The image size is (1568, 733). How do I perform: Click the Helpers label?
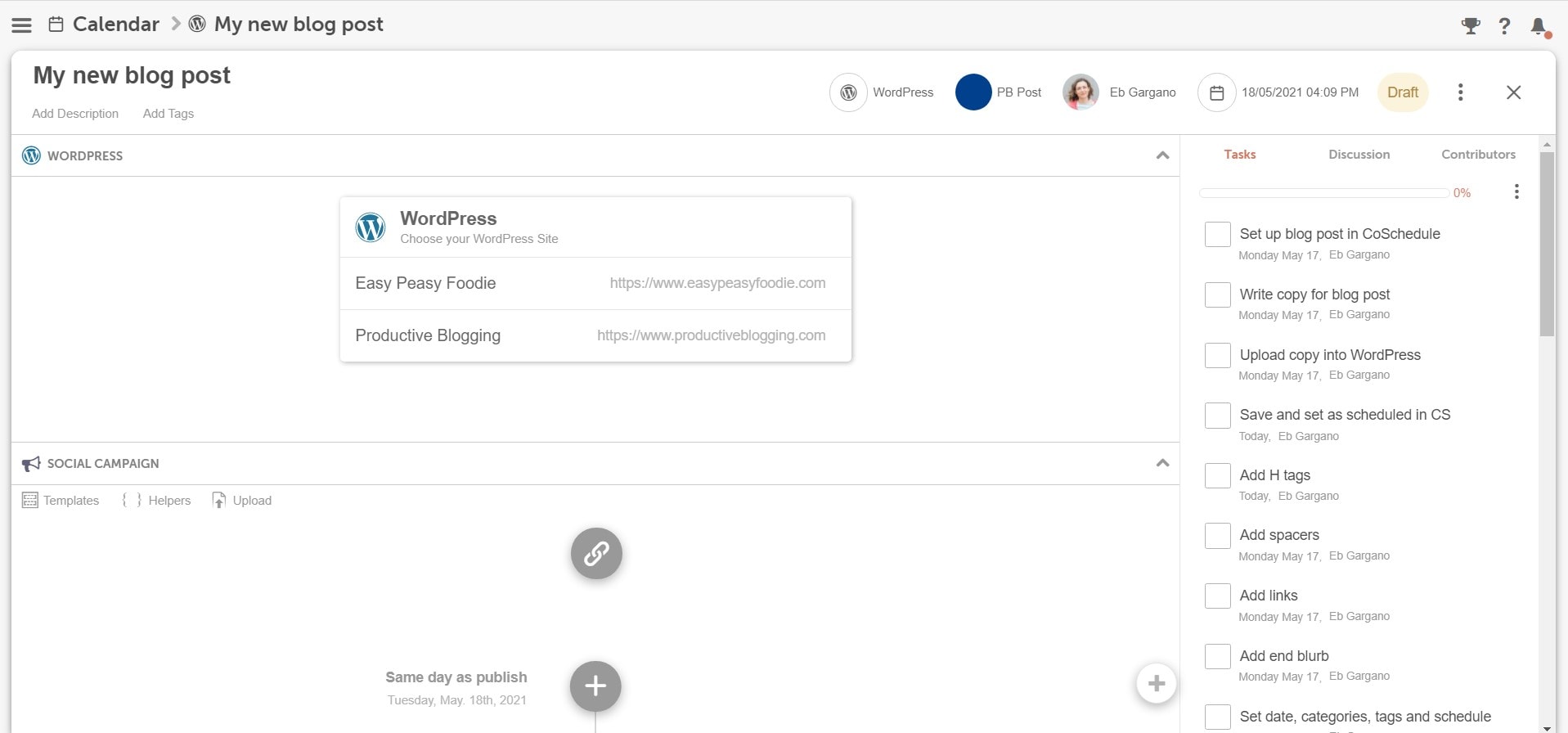point(169,501)
